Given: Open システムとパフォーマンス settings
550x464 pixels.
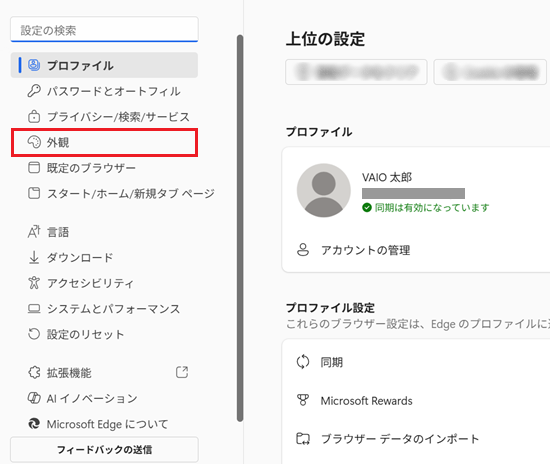Looking at the screenshot, I should pos(104,309).
